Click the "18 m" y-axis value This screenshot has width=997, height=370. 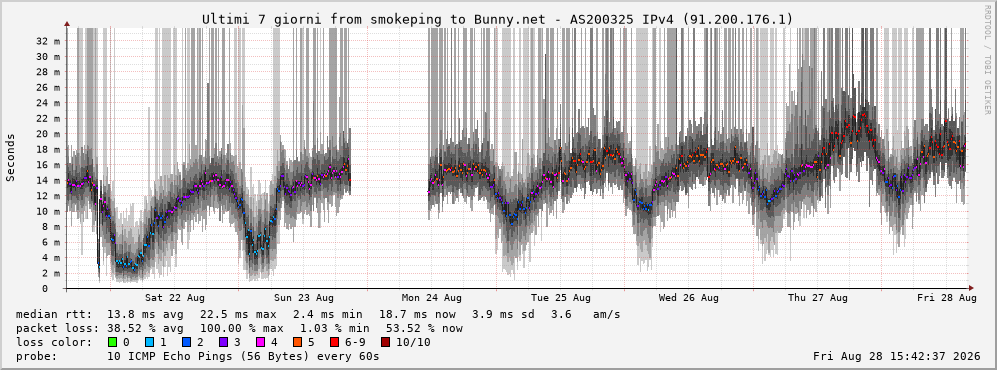tap(48, 149)
